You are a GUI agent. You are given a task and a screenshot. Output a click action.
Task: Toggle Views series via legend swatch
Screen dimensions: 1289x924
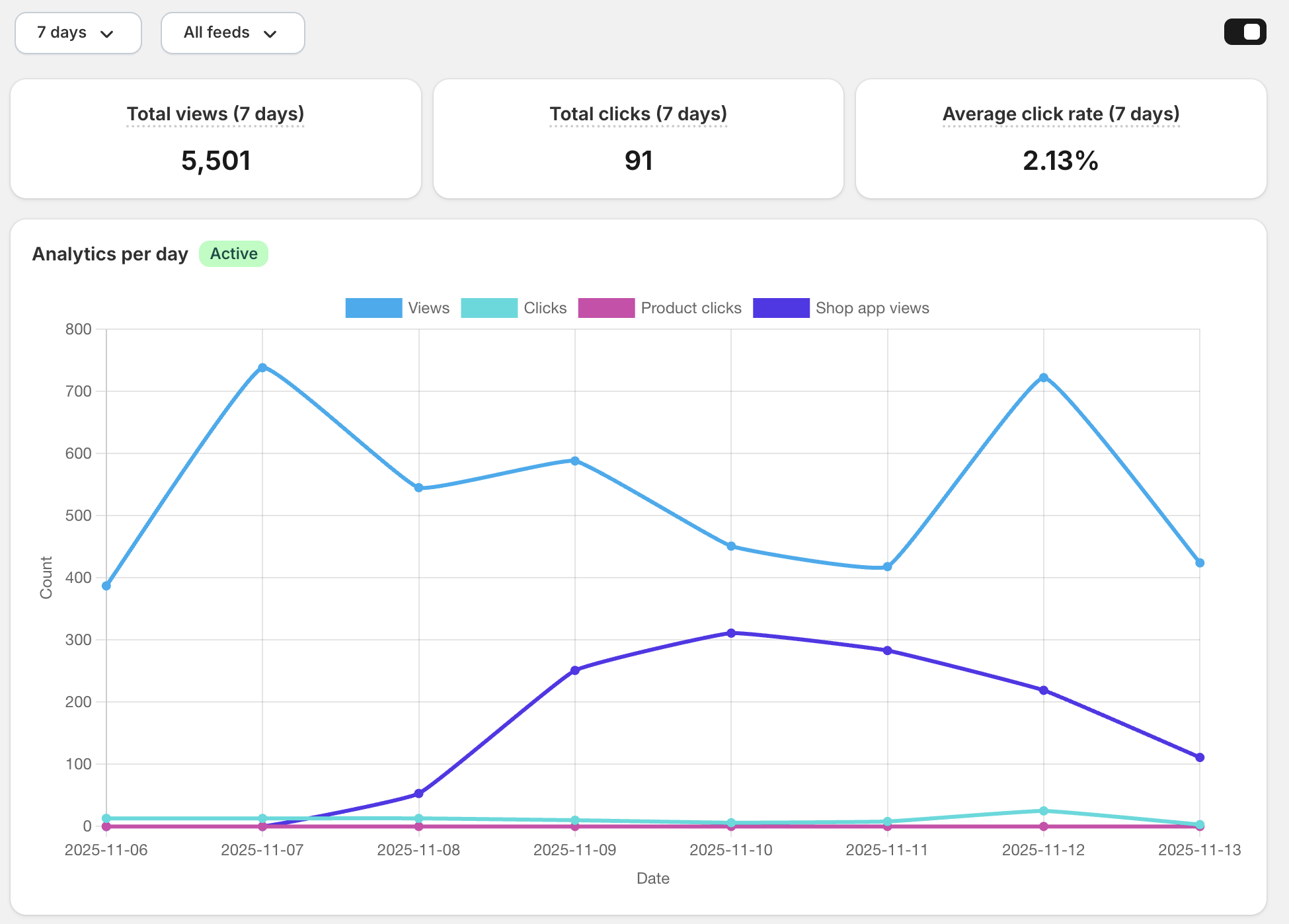[373, 308]
